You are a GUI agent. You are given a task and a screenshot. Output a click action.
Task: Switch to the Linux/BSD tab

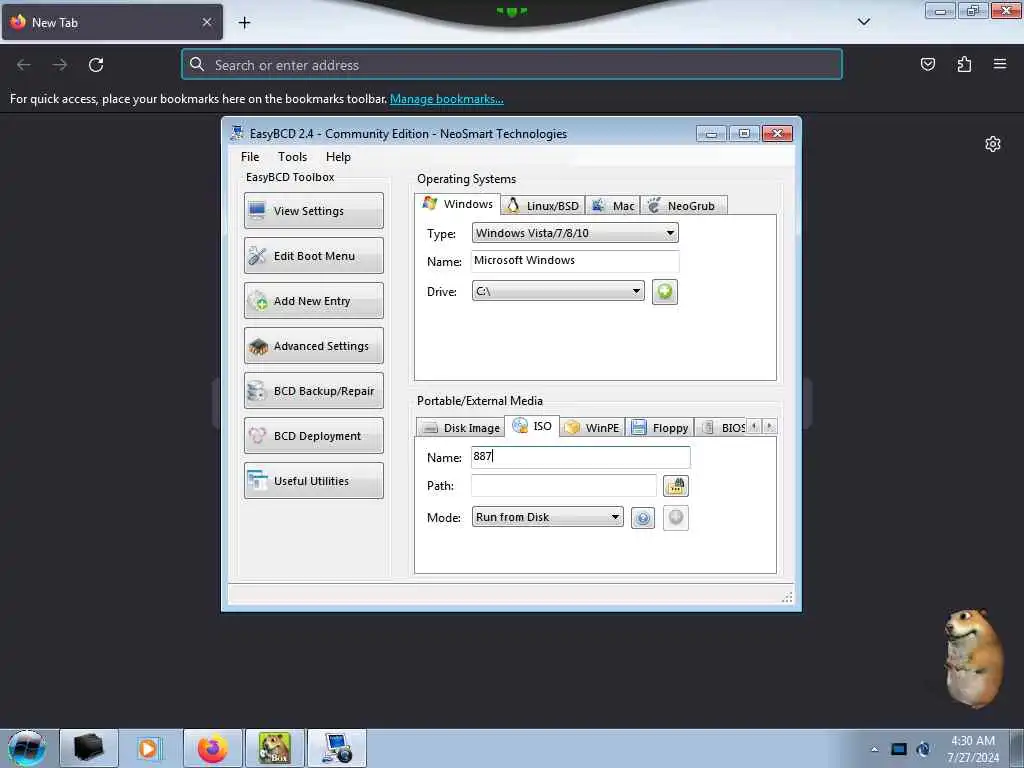pos(543,206)
